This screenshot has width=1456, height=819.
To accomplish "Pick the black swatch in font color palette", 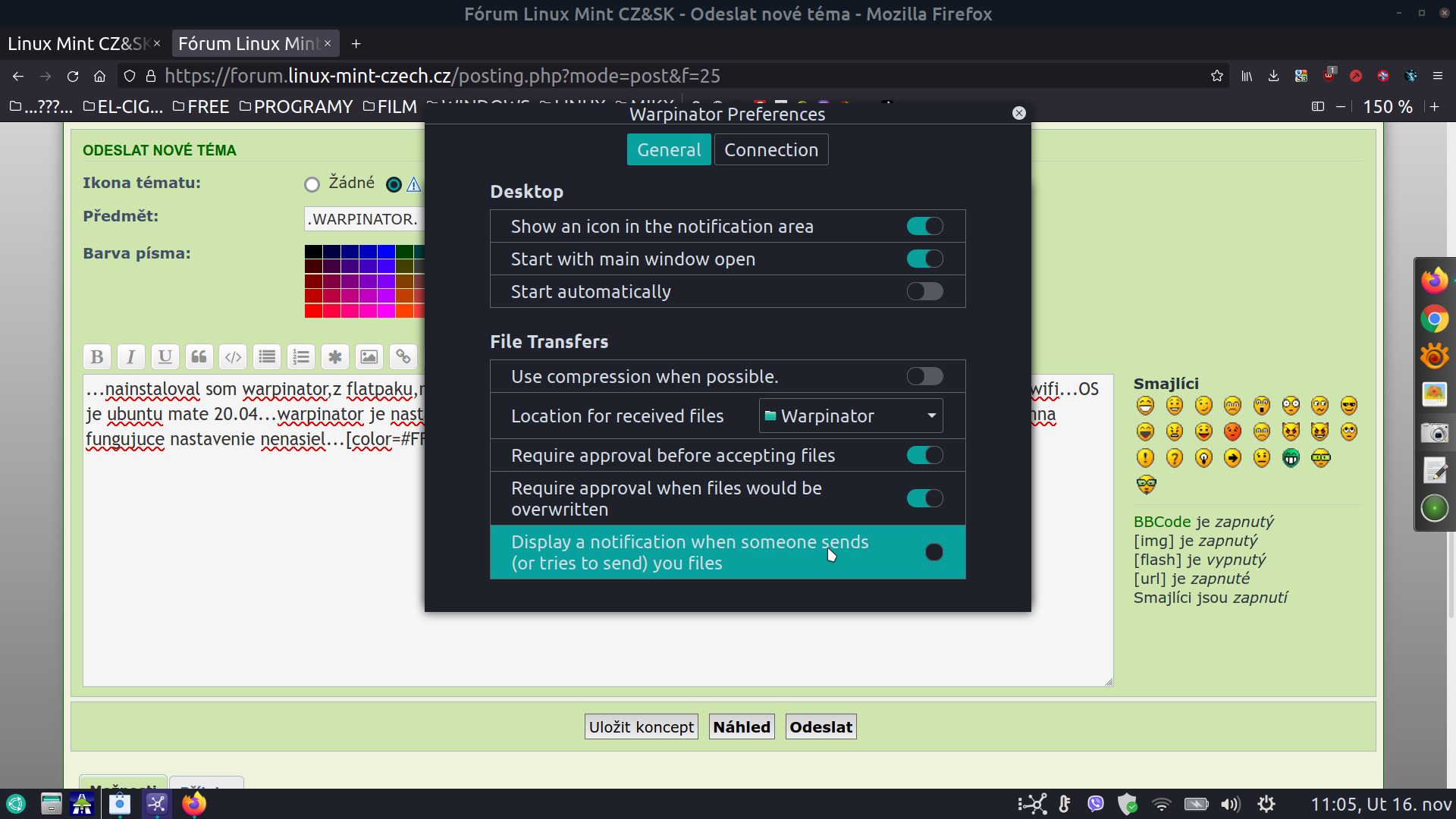I will (313, 251).
